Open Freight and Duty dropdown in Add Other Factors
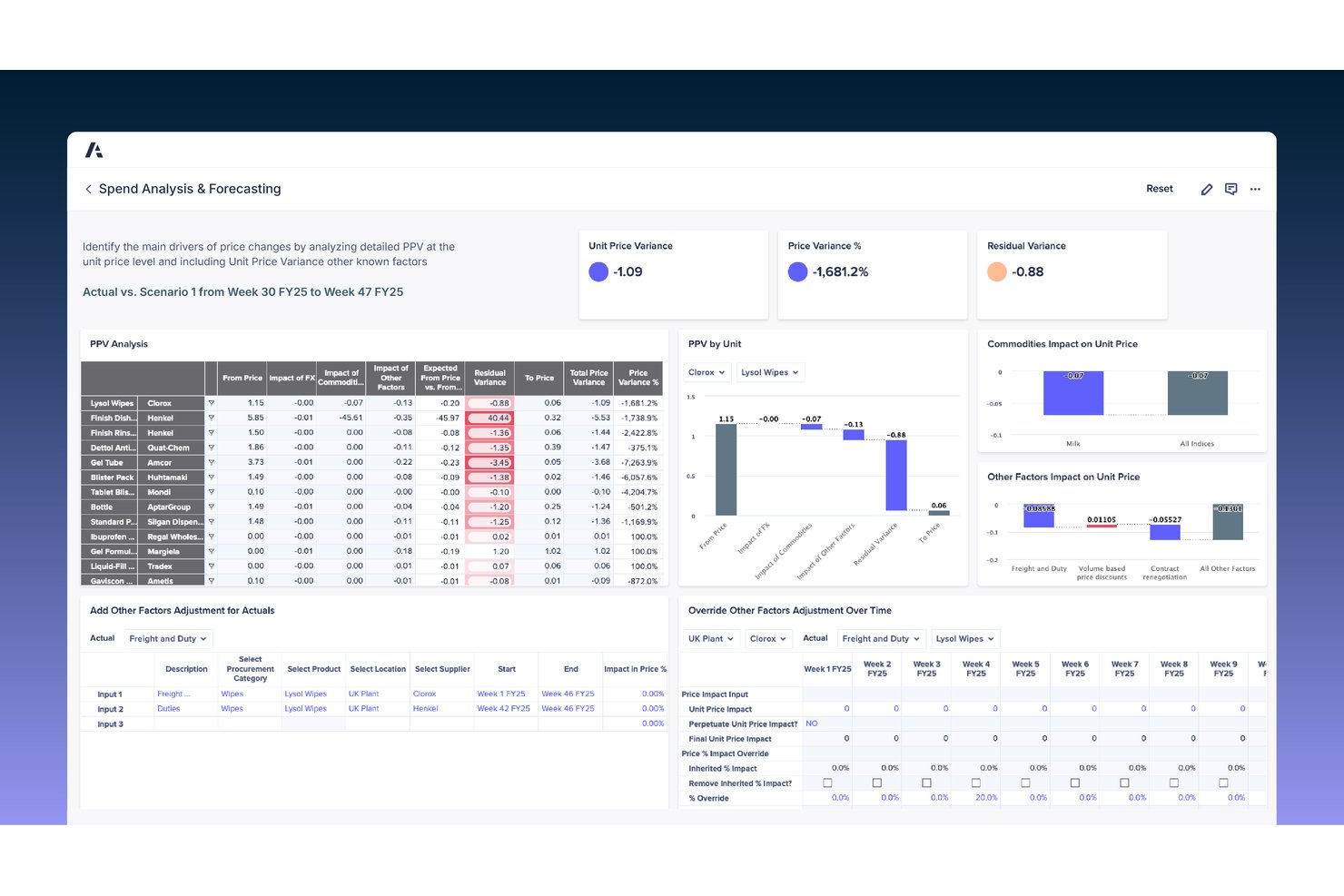This screenshot has height=896, width=1344. click(168, 638)
